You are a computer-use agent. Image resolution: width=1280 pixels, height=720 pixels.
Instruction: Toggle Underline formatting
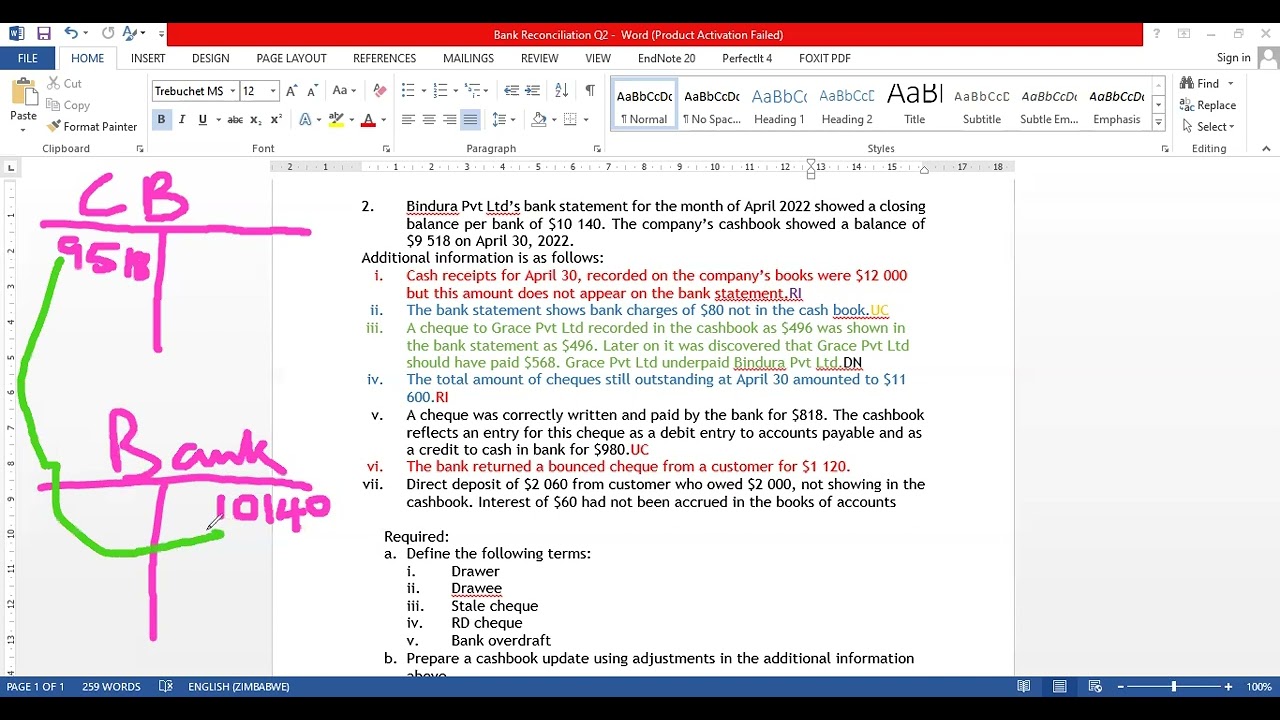tap(203, 120)
